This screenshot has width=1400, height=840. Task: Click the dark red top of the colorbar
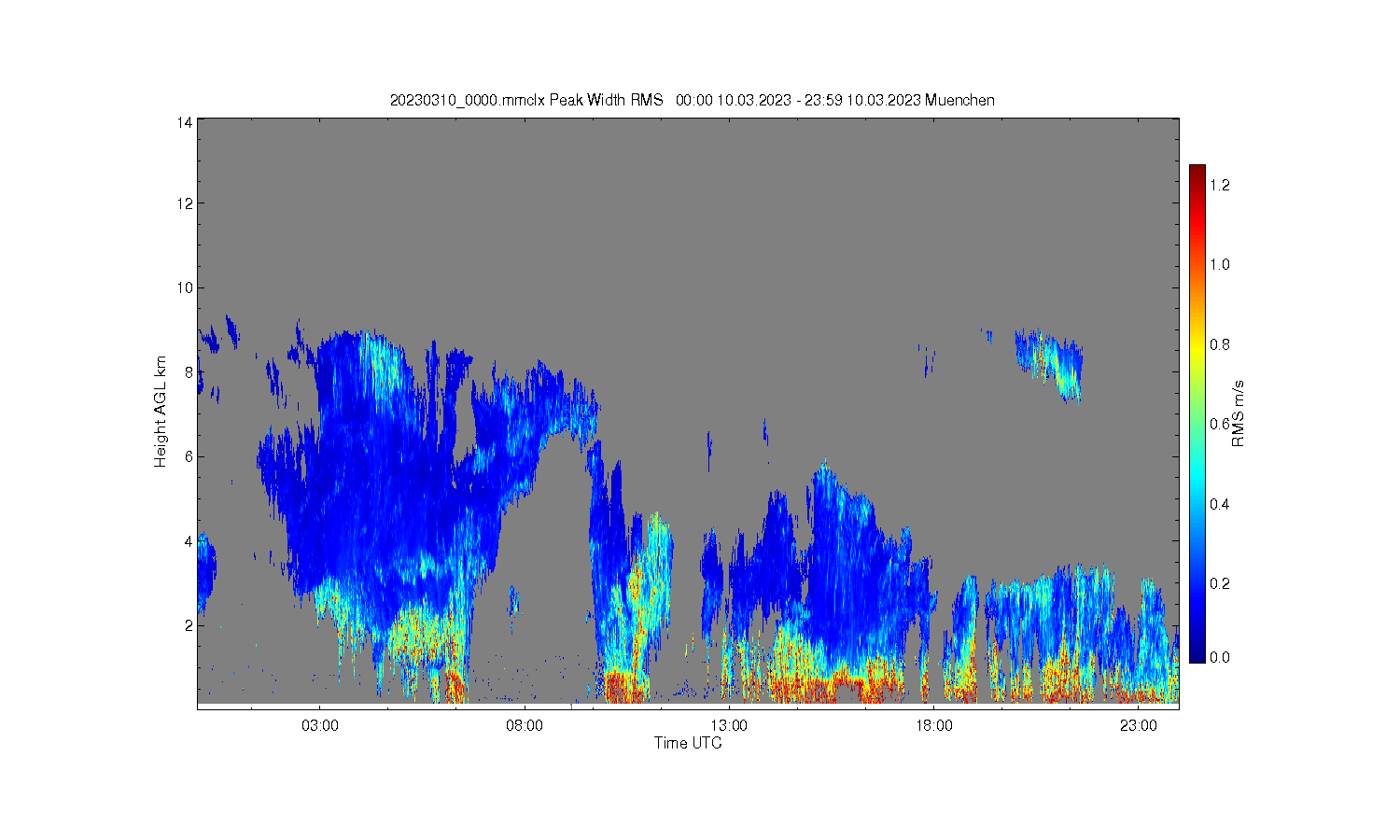coord(1197,172)
